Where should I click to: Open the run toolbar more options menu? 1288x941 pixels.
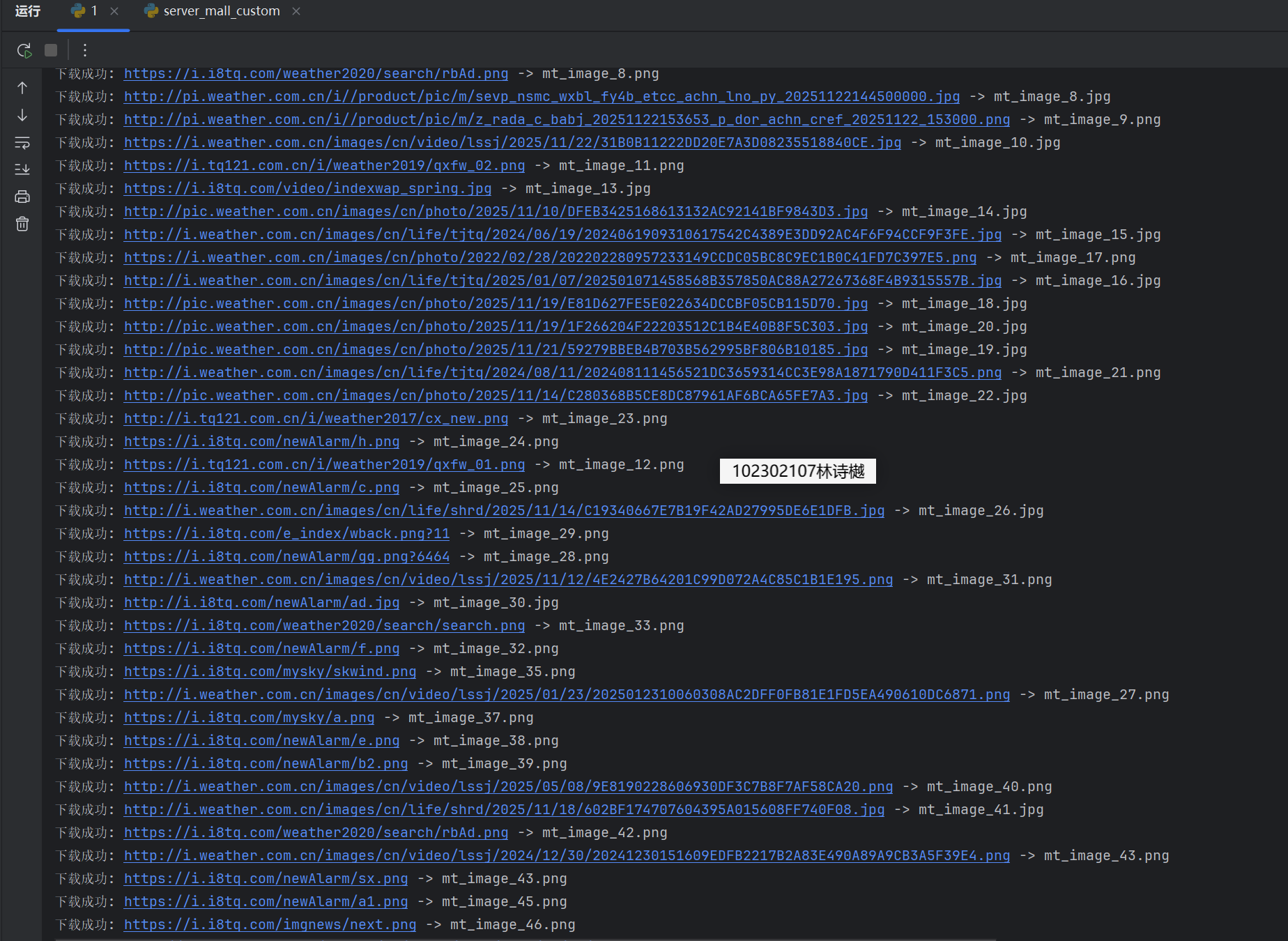[x=85, y=50]
